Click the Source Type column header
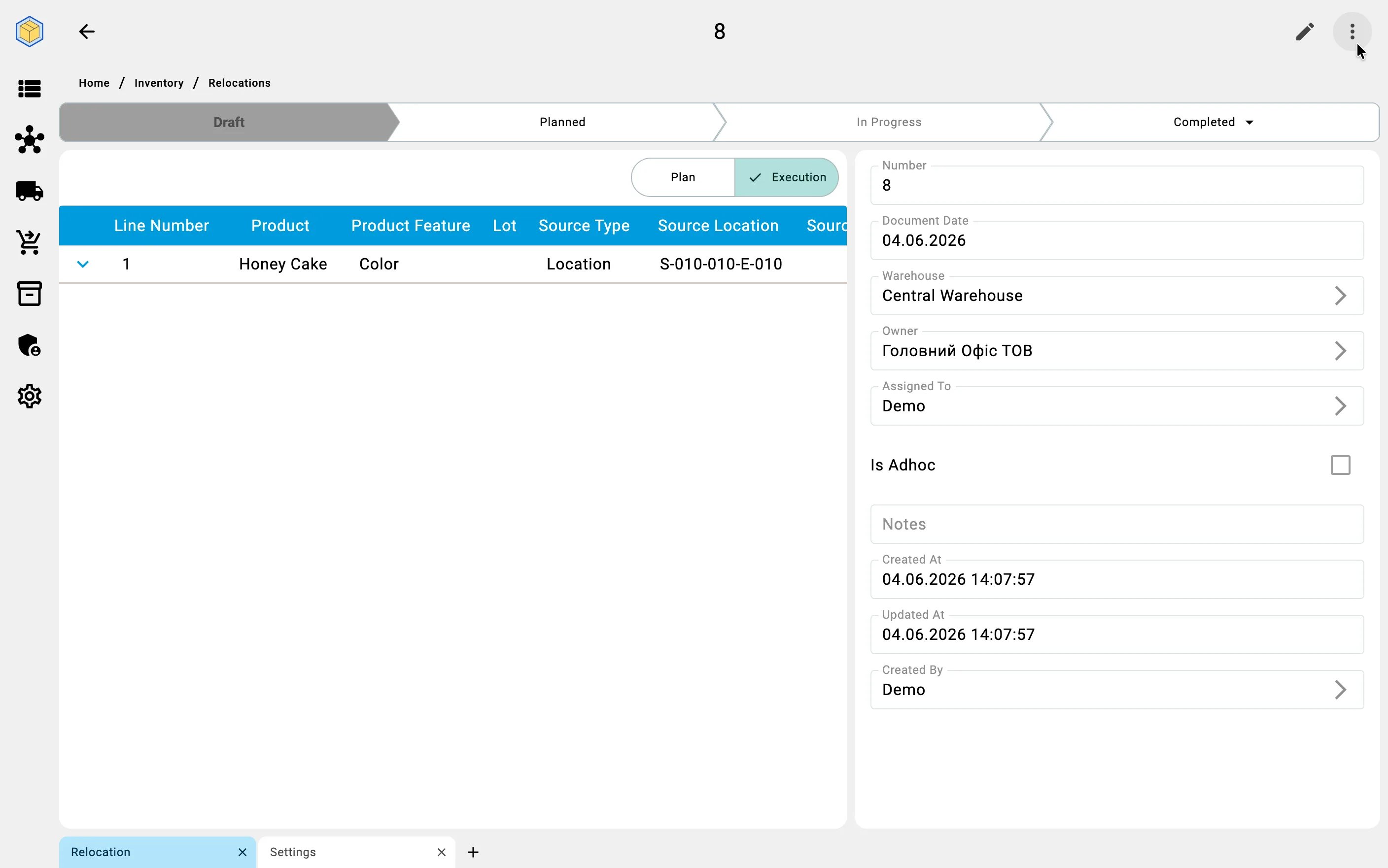The width and height of the screenshot is (1388, 868). (584, 226)
